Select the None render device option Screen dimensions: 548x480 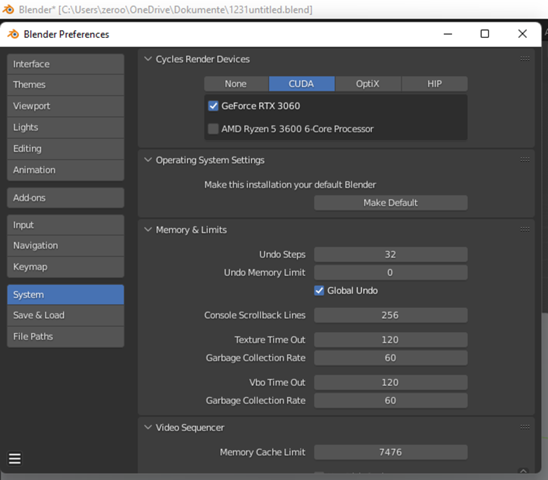coord(236,84)
